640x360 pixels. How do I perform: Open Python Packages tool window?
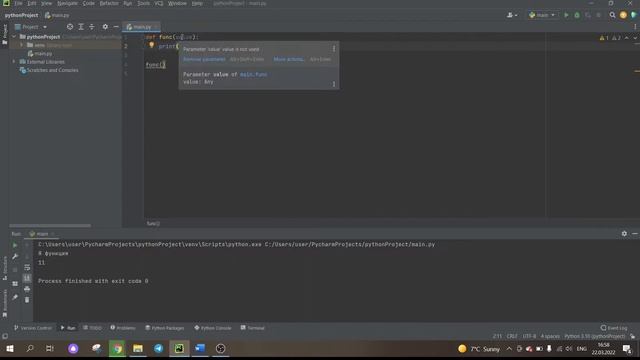point(165,328)
